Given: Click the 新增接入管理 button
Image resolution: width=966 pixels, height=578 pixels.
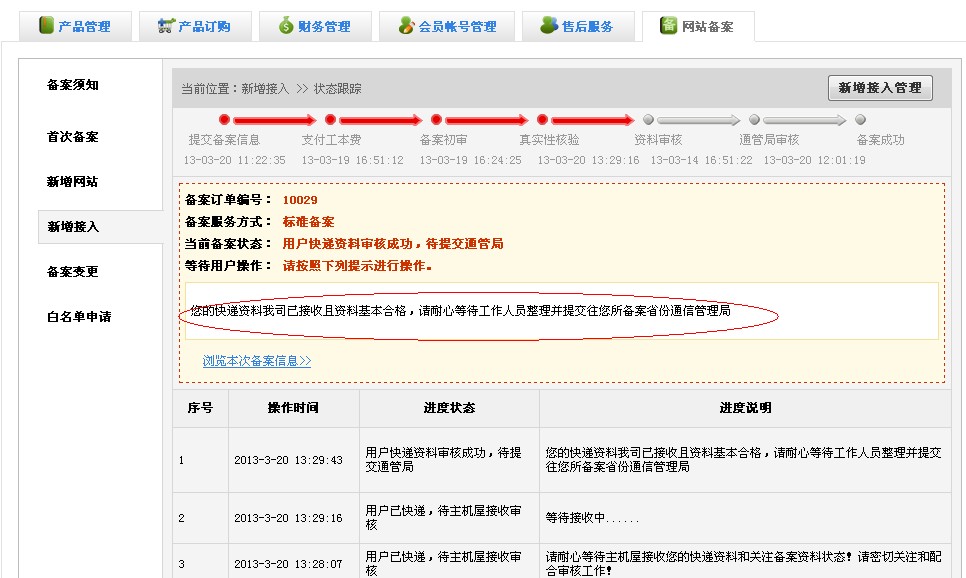Looking at the screenshot, I should [880, 88].
